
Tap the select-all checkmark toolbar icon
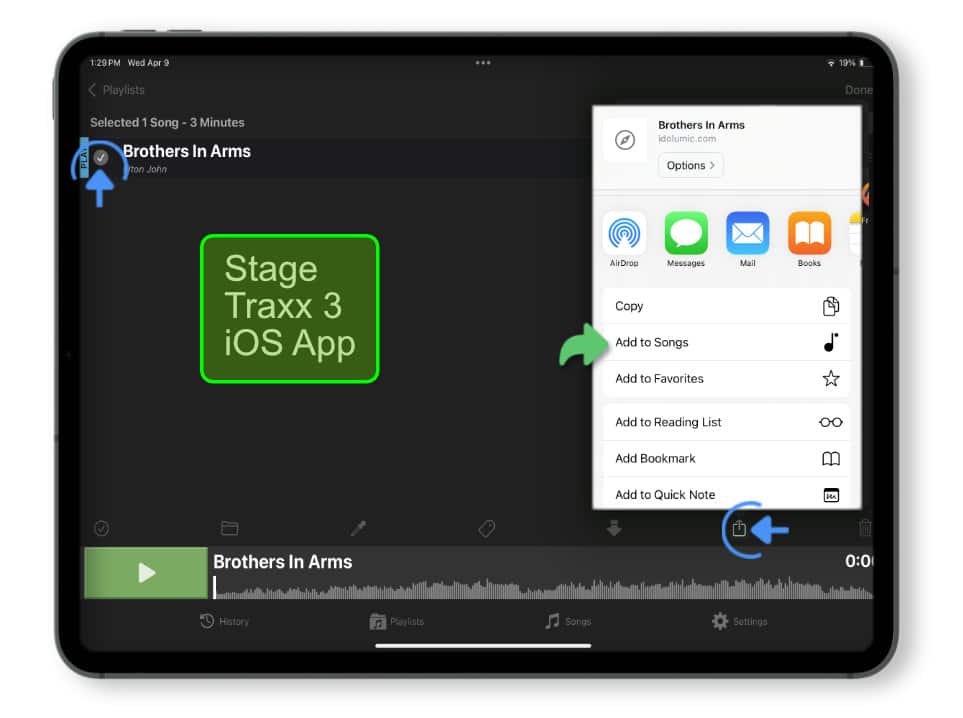101,528
